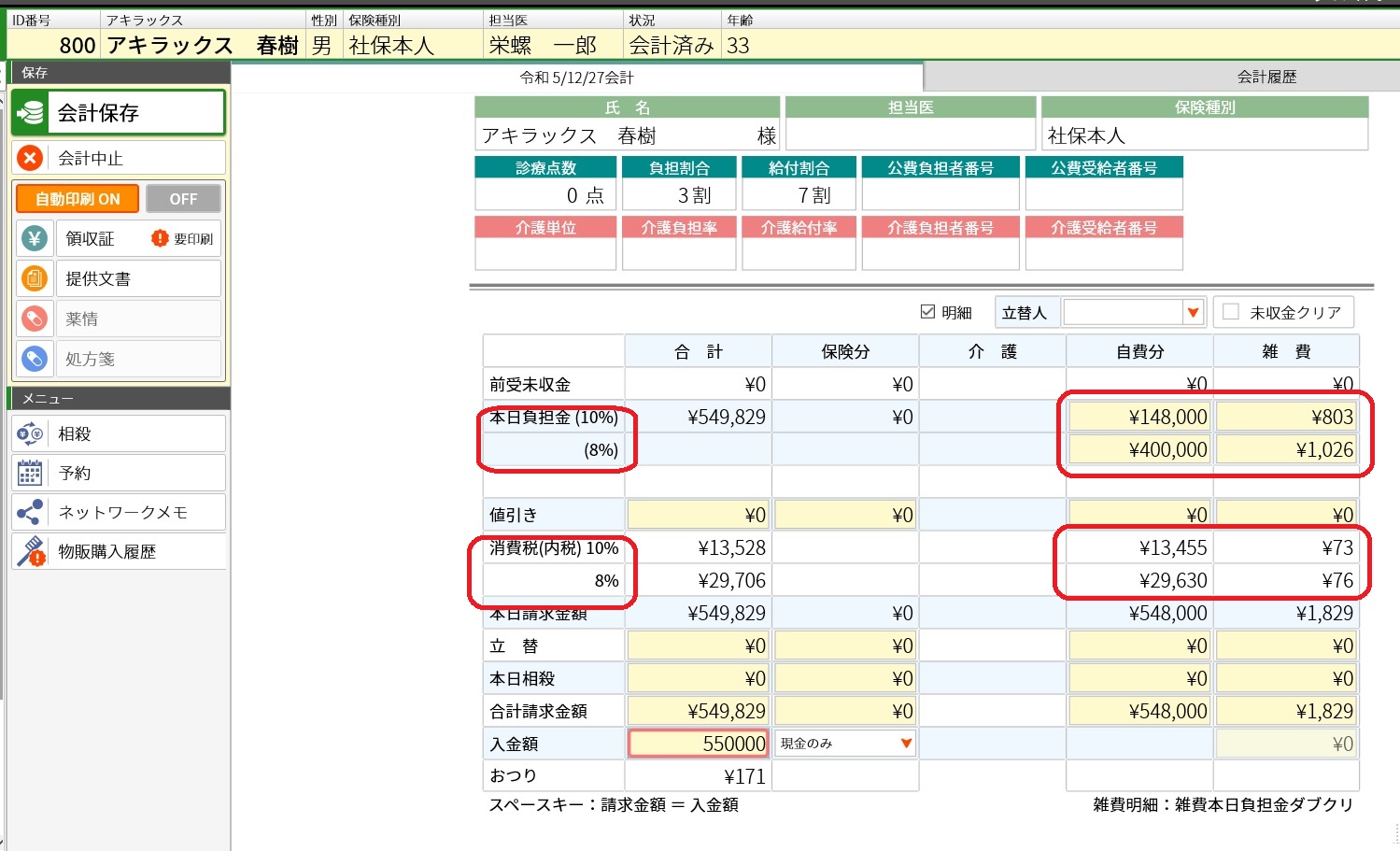Open ネットワークメモ via the share icon

pyautogui.click(x=30, y=512)
